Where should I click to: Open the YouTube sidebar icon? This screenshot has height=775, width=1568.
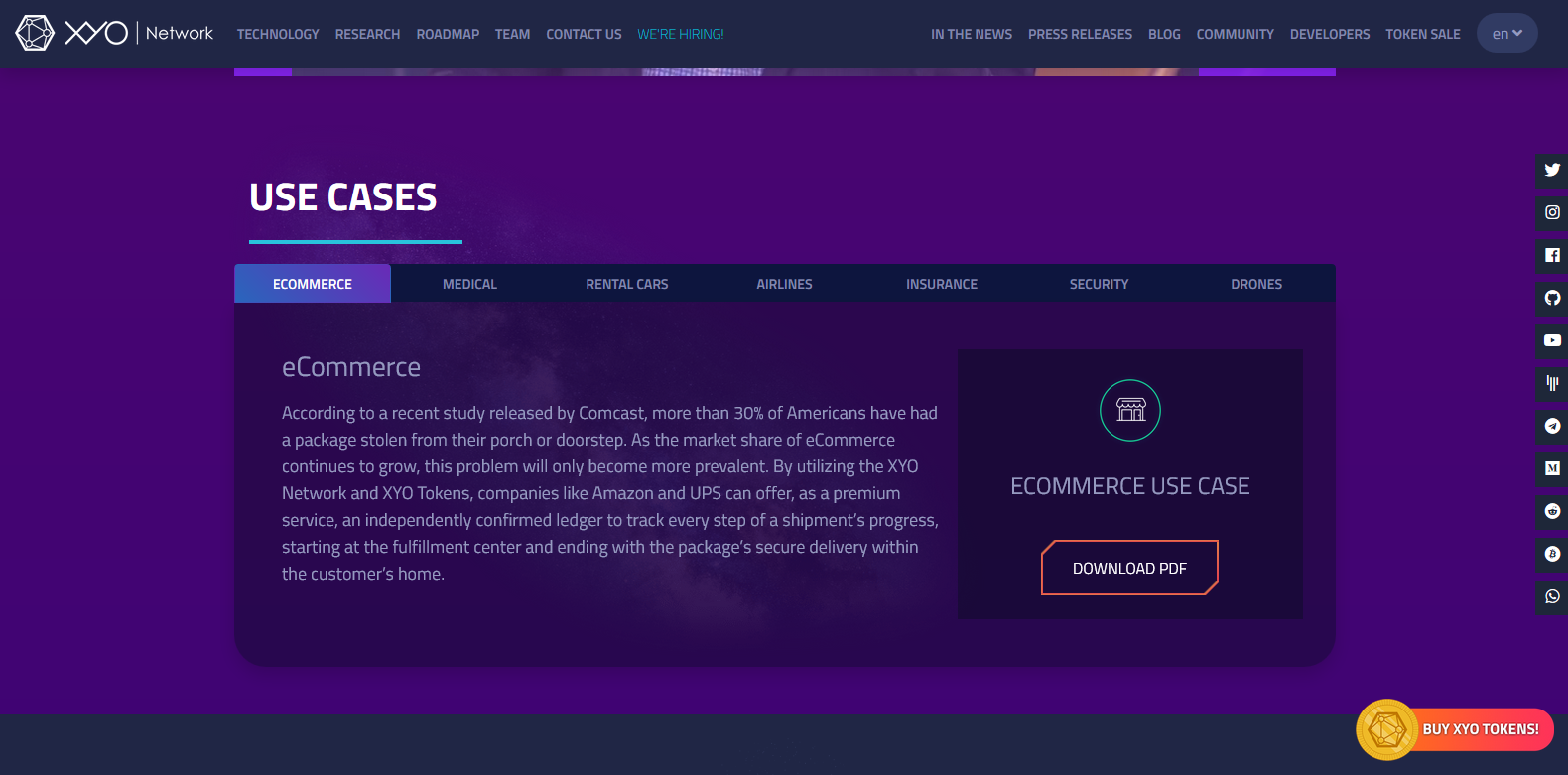pyautogui.click(x=1552, y=340)
